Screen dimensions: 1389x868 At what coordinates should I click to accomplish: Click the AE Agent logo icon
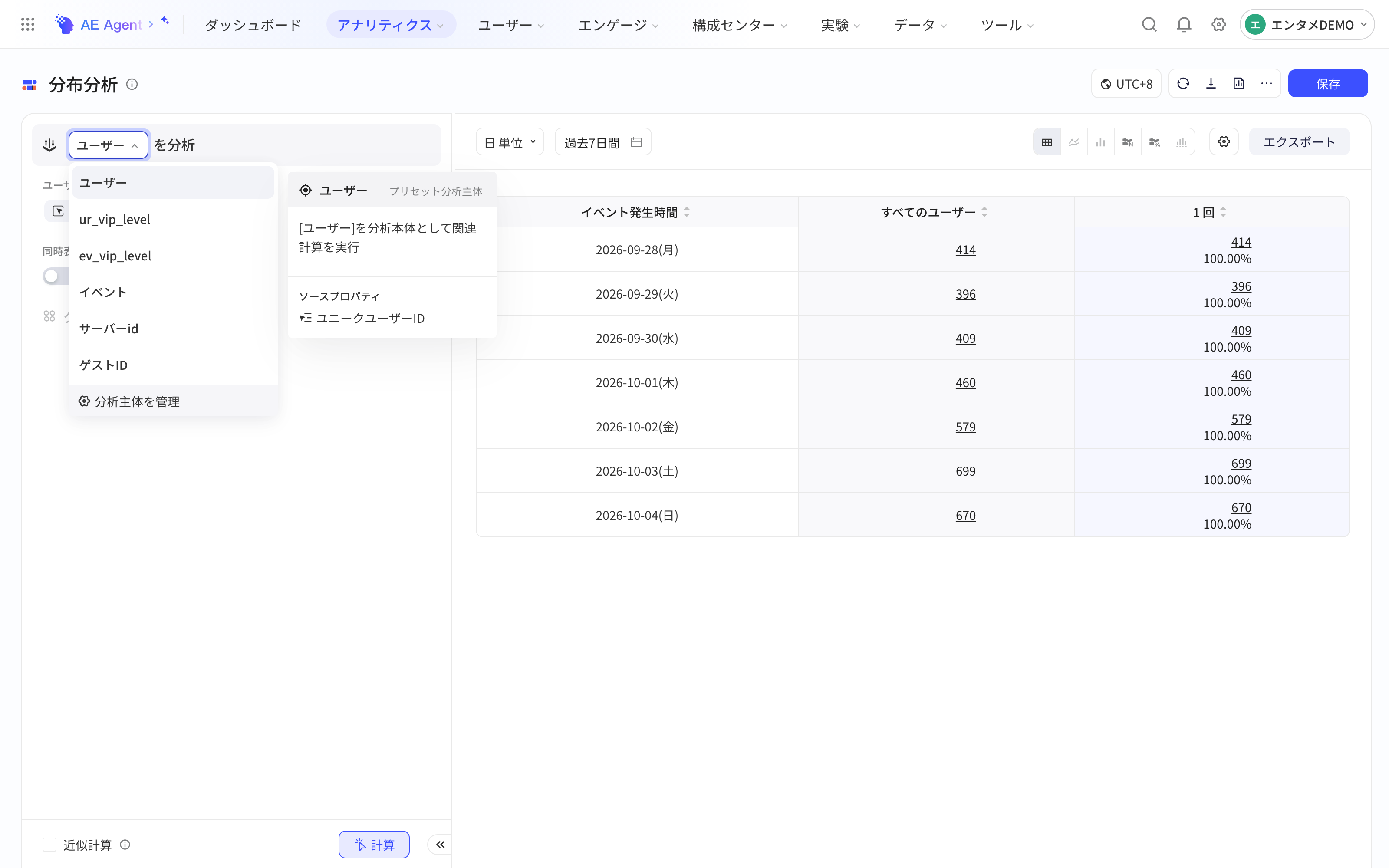click(x=64, y=25)
